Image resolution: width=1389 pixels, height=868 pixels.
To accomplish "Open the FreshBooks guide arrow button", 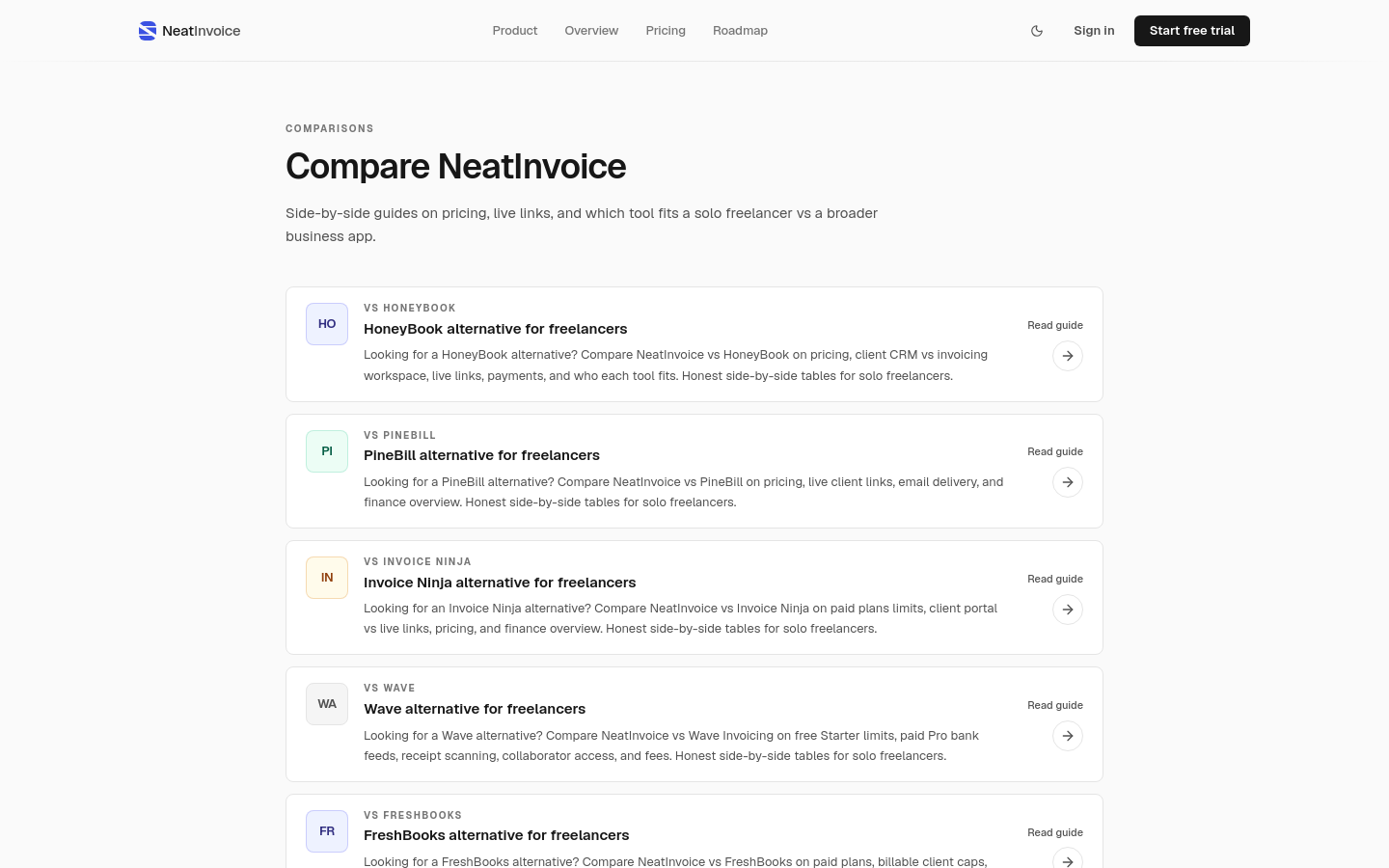I will click(1068, 858).
